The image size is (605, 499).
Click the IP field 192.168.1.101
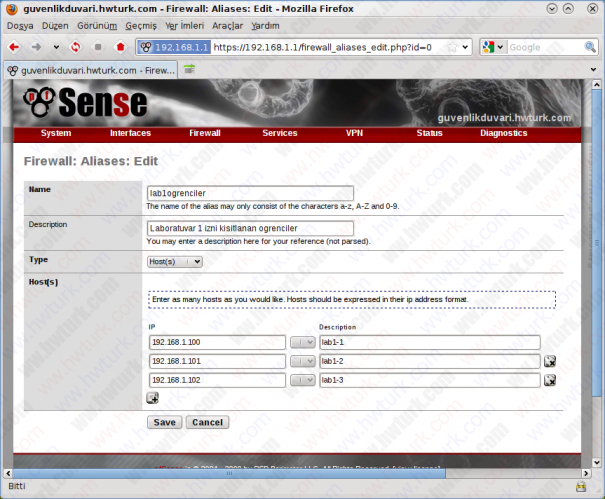[x=217, y=361]
